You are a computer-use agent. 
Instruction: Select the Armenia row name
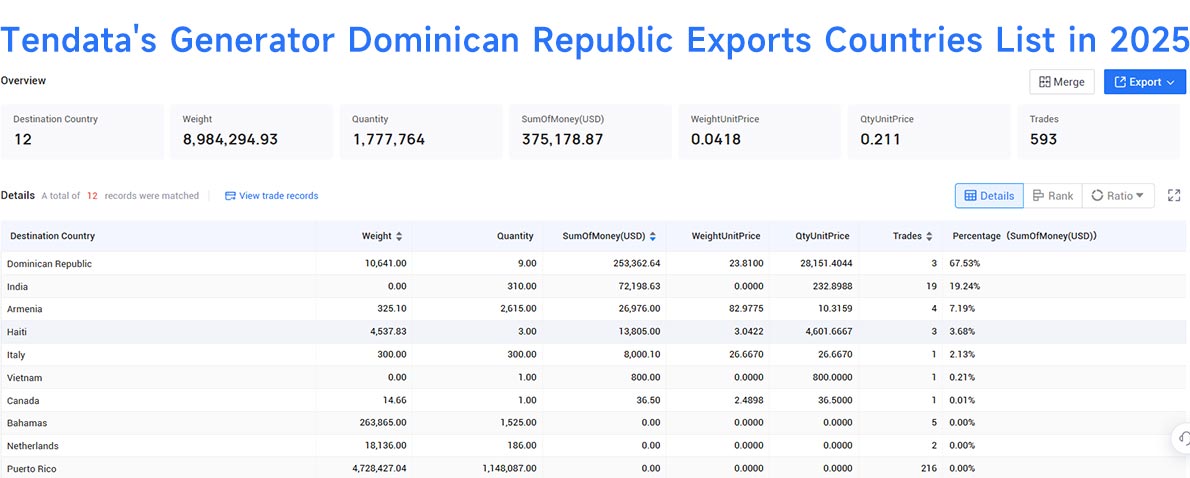point(24,310)
